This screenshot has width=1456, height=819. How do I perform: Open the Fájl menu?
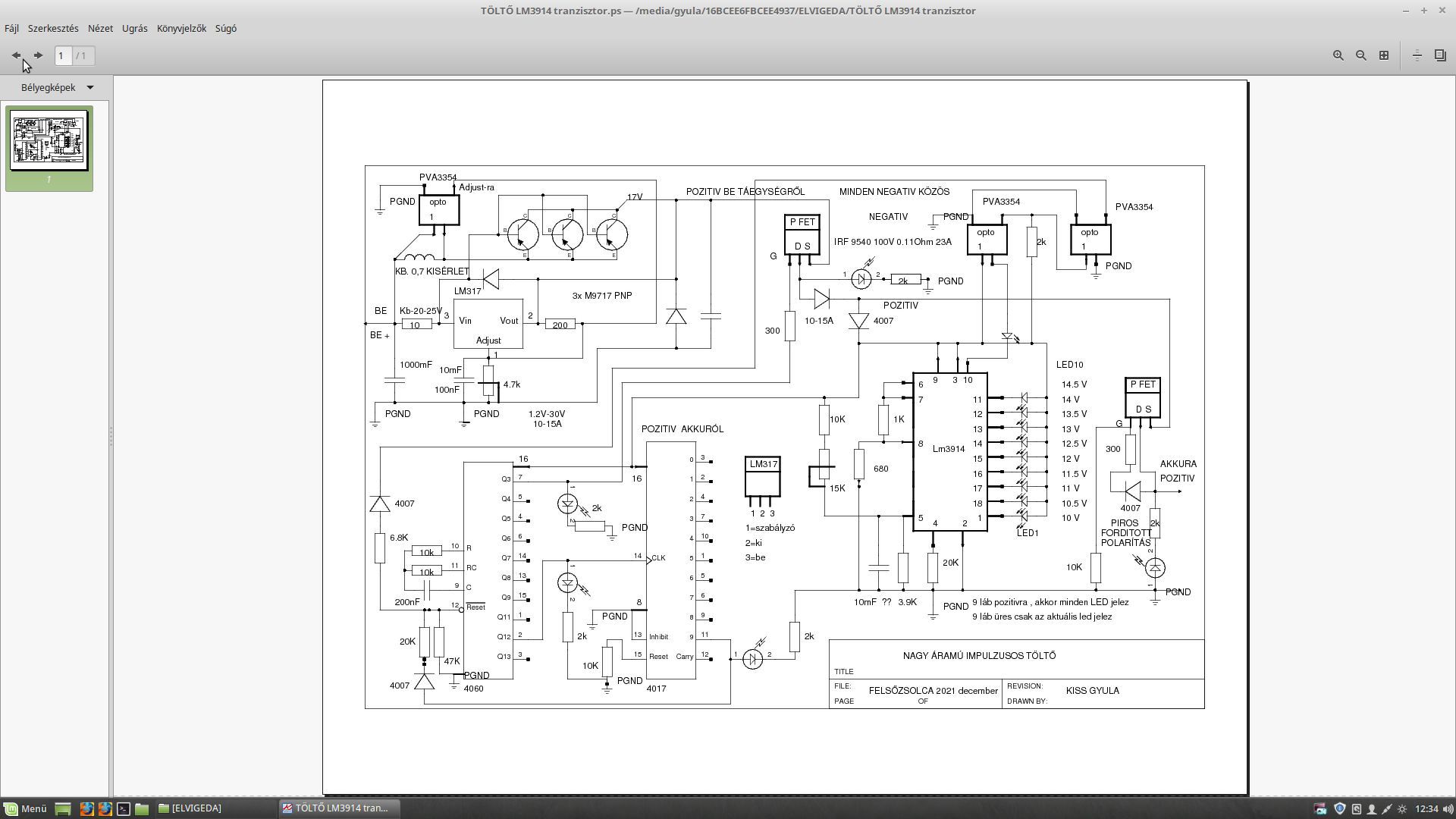coord(11,28)
